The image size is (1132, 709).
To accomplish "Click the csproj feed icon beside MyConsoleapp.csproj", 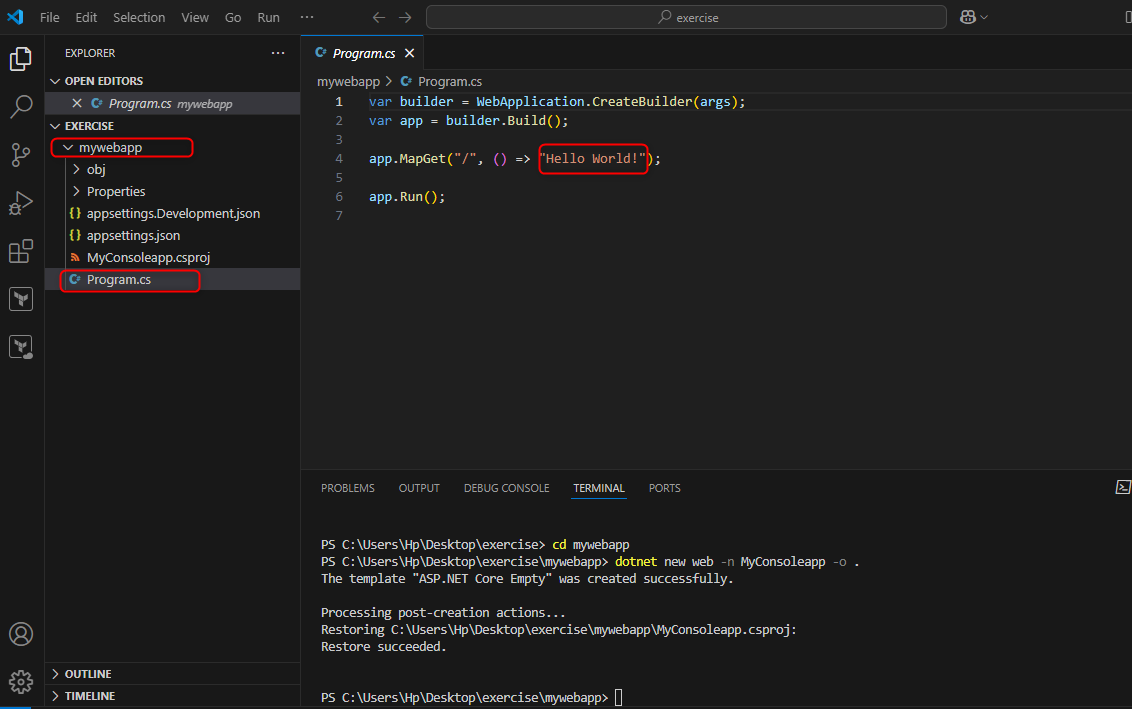I will pos(74,258).
